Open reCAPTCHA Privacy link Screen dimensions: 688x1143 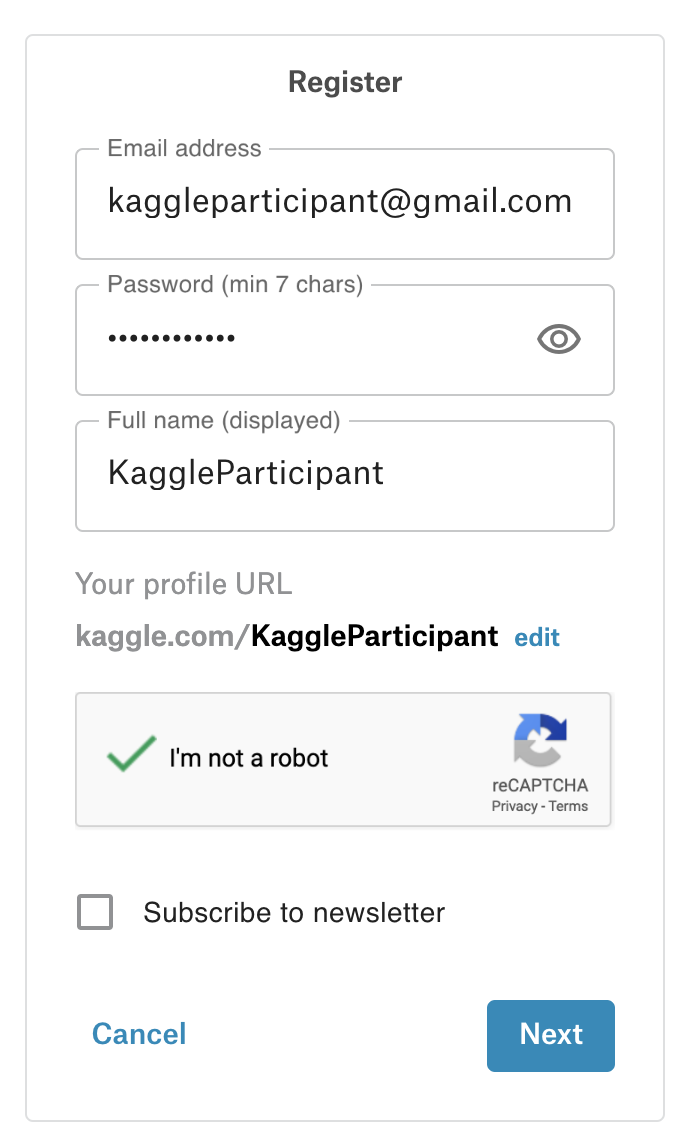coord(514,806)
